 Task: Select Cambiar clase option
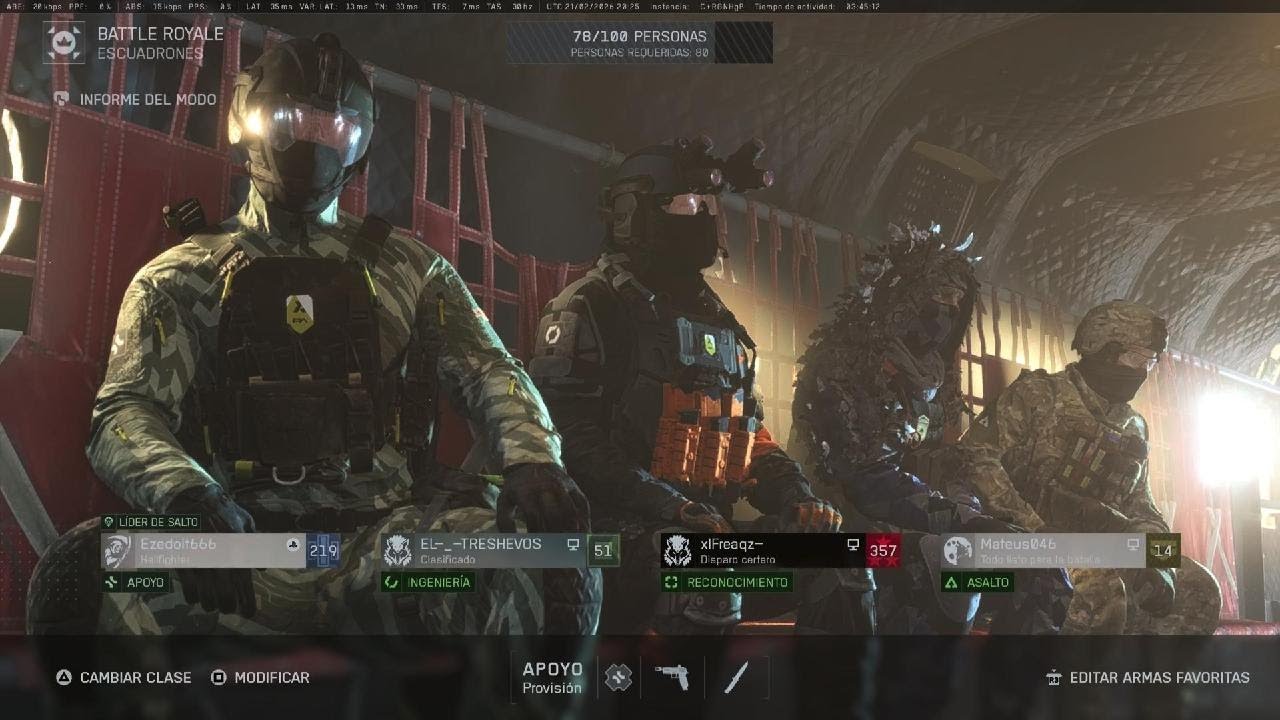click(x=123, y=677)
